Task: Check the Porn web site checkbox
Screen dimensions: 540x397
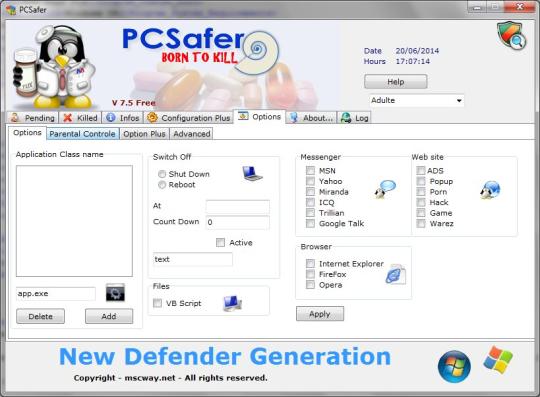Action: pos(421,191)
